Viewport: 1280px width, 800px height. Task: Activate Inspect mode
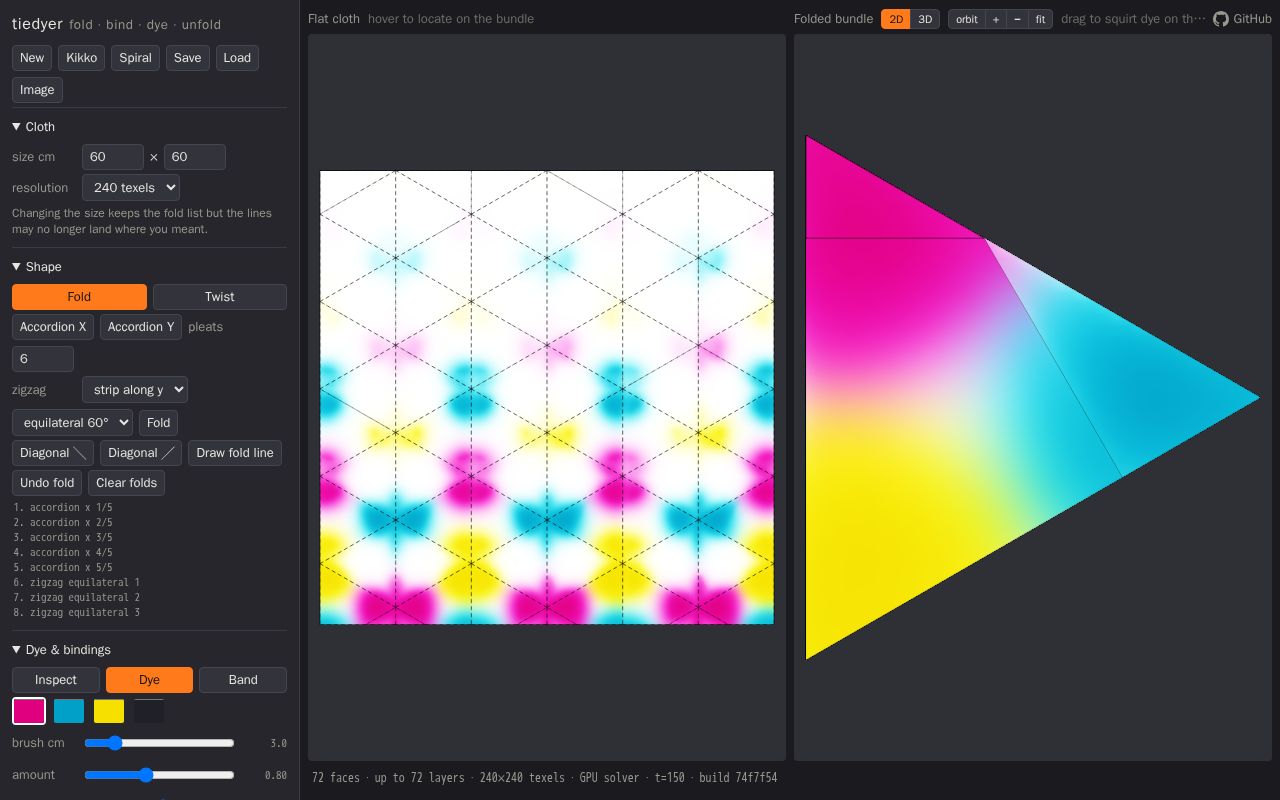56,680
